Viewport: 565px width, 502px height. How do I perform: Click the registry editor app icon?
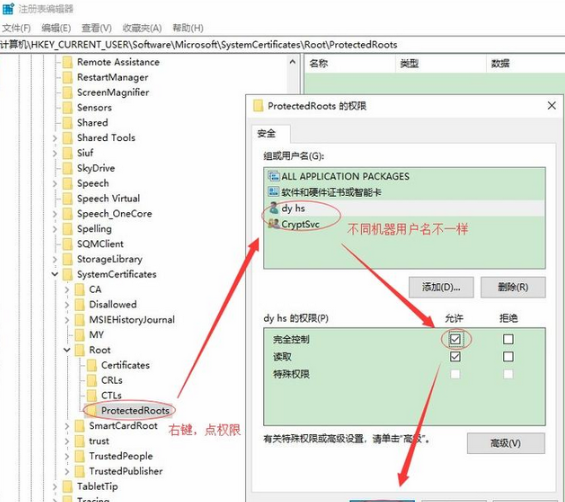[x=8, y=9]
